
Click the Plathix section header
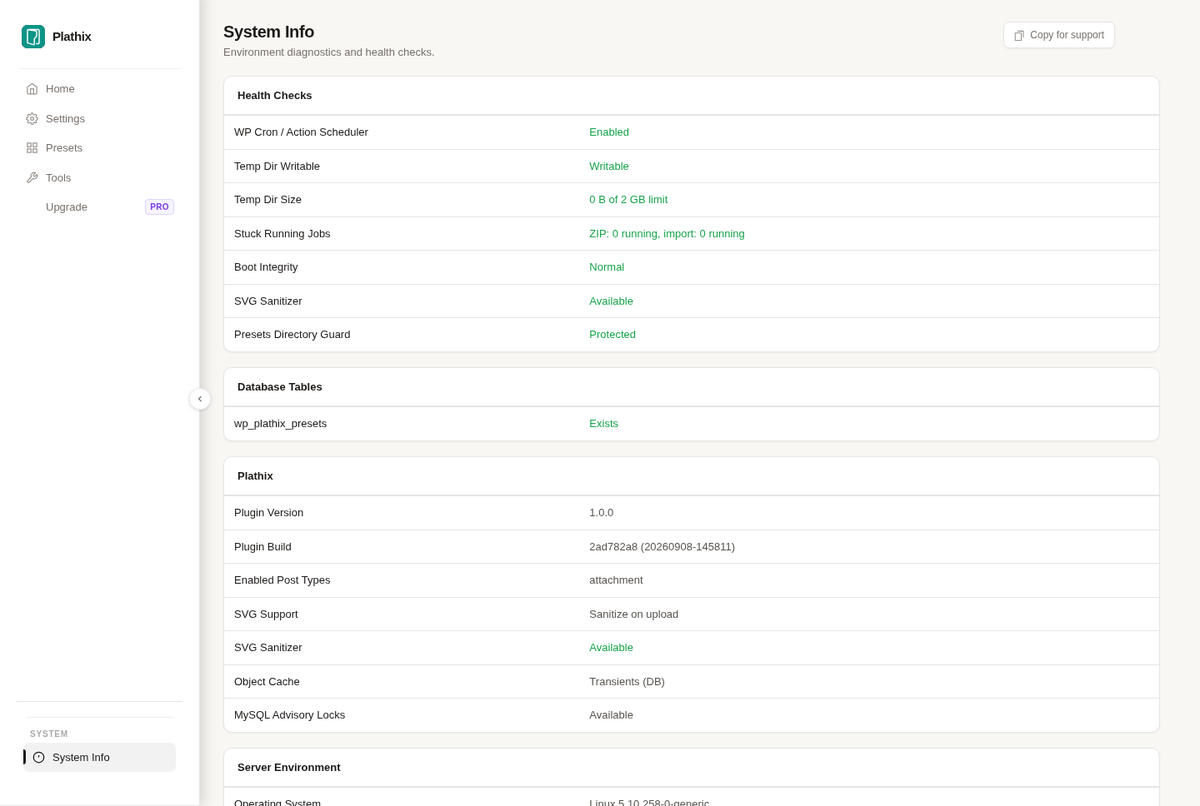point(255,476)
